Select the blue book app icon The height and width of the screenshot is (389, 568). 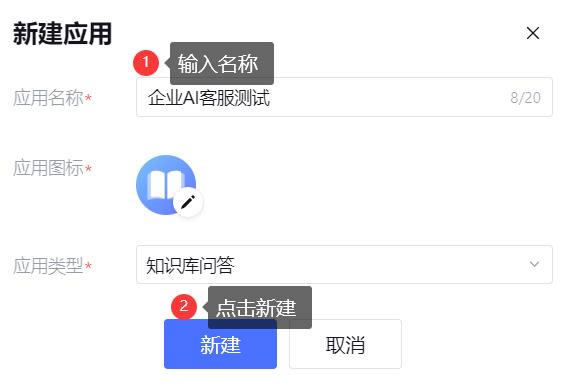click(166, 185)
